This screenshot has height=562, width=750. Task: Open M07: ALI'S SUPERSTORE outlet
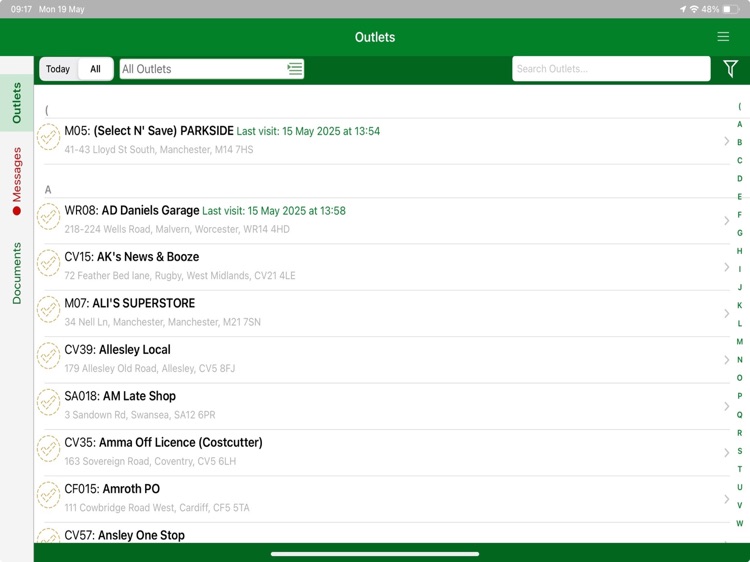(381, 314)
